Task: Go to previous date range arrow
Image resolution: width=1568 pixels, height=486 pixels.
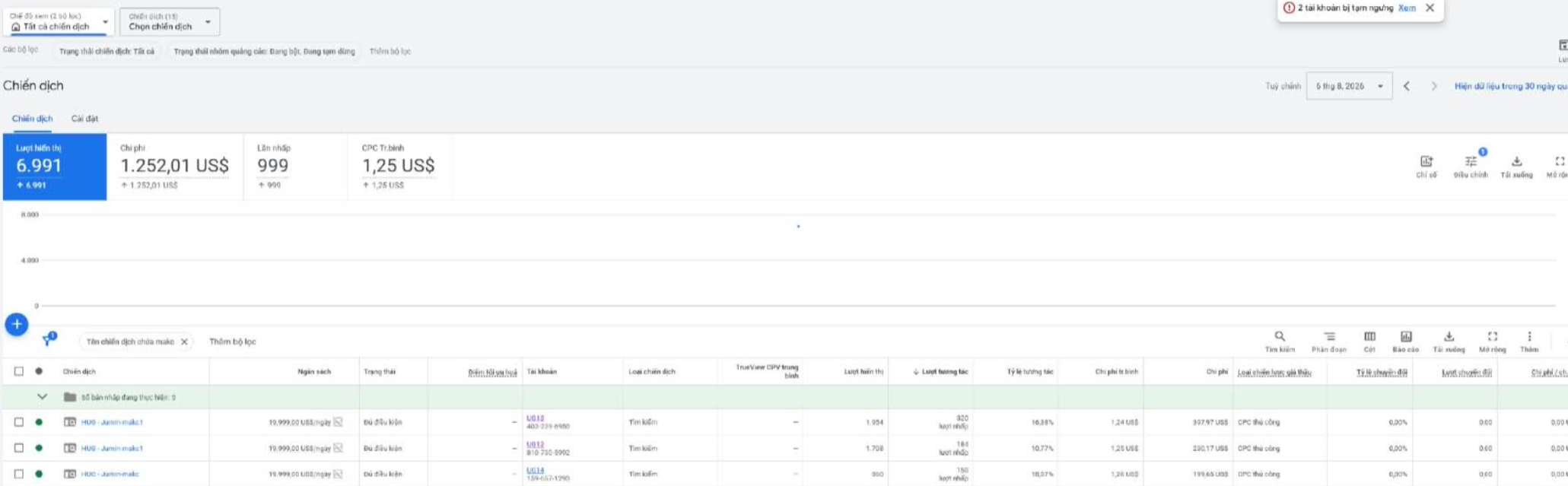Action: [1407, 86]
